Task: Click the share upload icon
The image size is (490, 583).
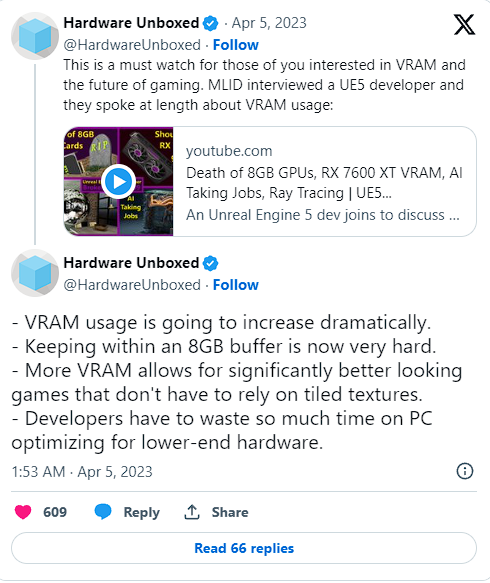Action: [x=192, y=512]
